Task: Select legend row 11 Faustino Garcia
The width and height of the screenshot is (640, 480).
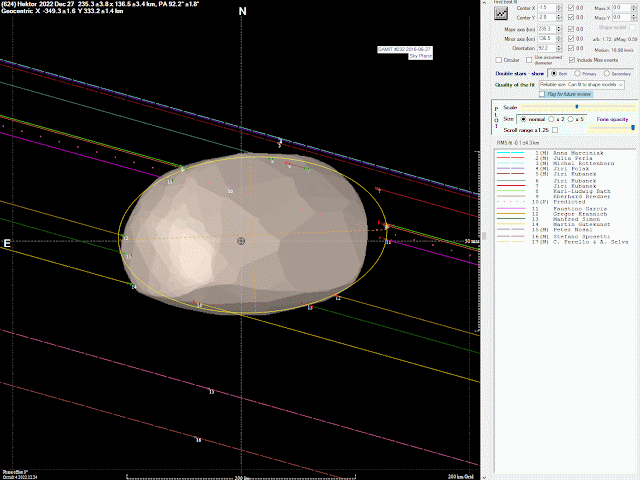Action: pos(562,209)
